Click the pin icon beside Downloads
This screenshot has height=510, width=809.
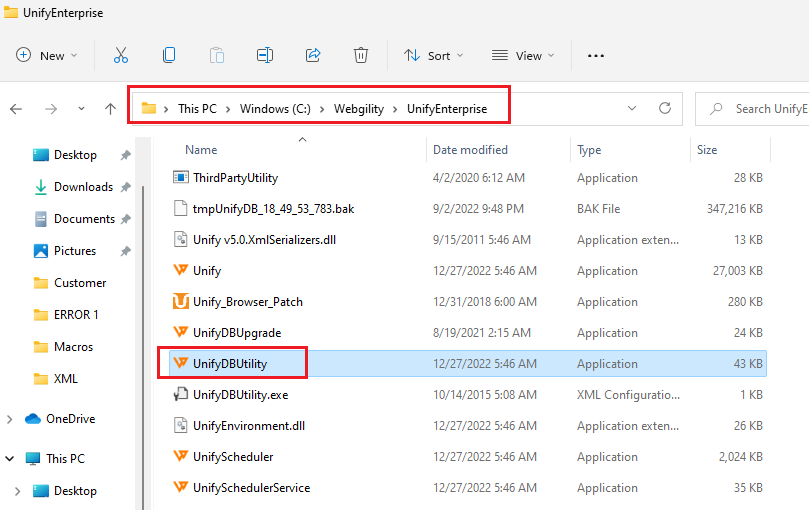(x=125, y=187)
